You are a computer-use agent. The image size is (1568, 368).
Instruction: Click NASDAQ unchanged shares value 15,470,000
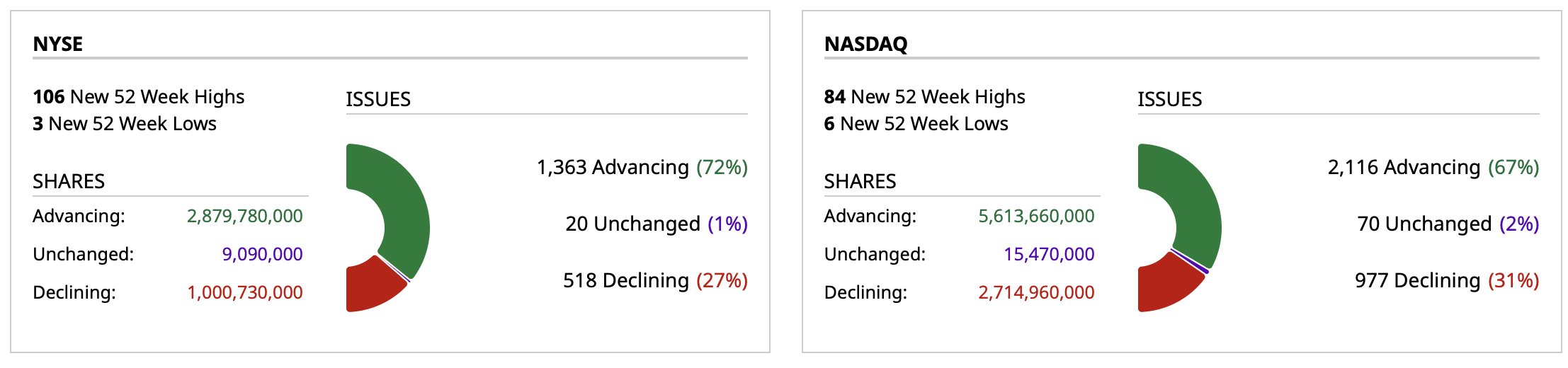(1049, 254)
